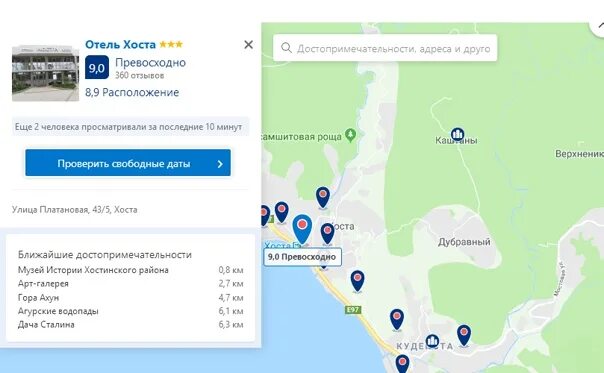Viewport: 604px width, 373px height.
Task: Click address Улица Платановая, 43/5, Хоста
Action: pos(74,210)
